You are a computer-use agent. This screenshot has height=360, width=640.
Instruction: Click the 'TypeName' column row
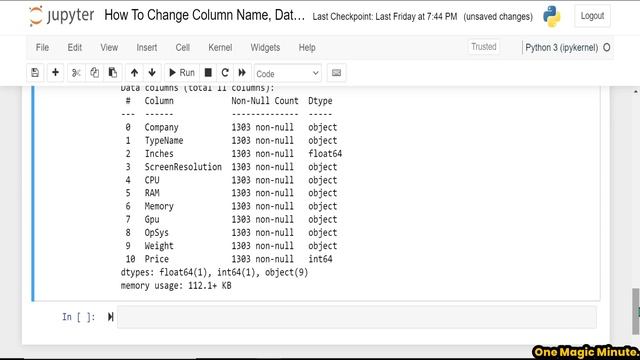click(231, 140)
